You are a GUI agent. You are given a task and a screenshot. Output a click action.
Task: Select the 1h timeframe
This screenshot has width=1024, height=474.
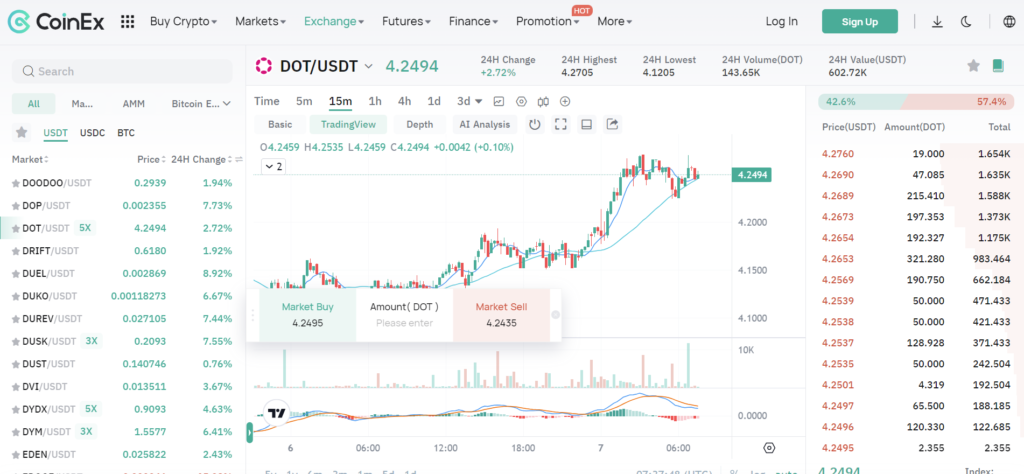click(x=375, y=101)
